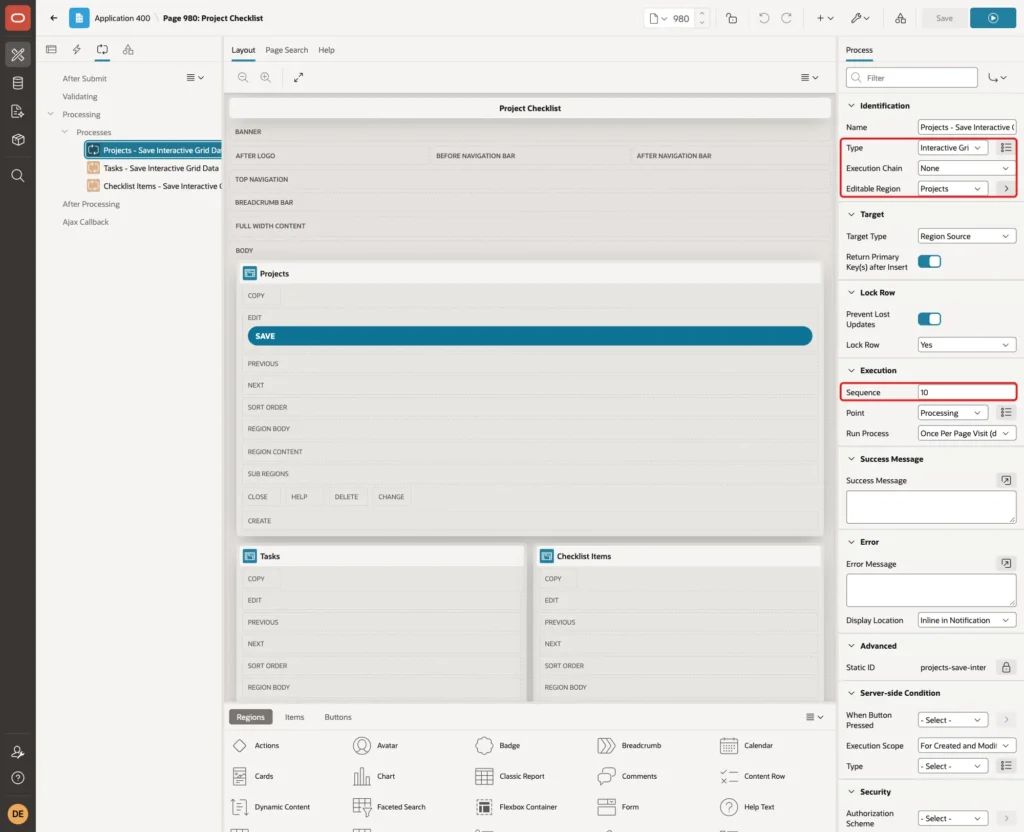Image resolution: width=1024 pixels, height=832 pixels.
Task: Click the Application 400 breadcrumb link
Action: point(122,18)
